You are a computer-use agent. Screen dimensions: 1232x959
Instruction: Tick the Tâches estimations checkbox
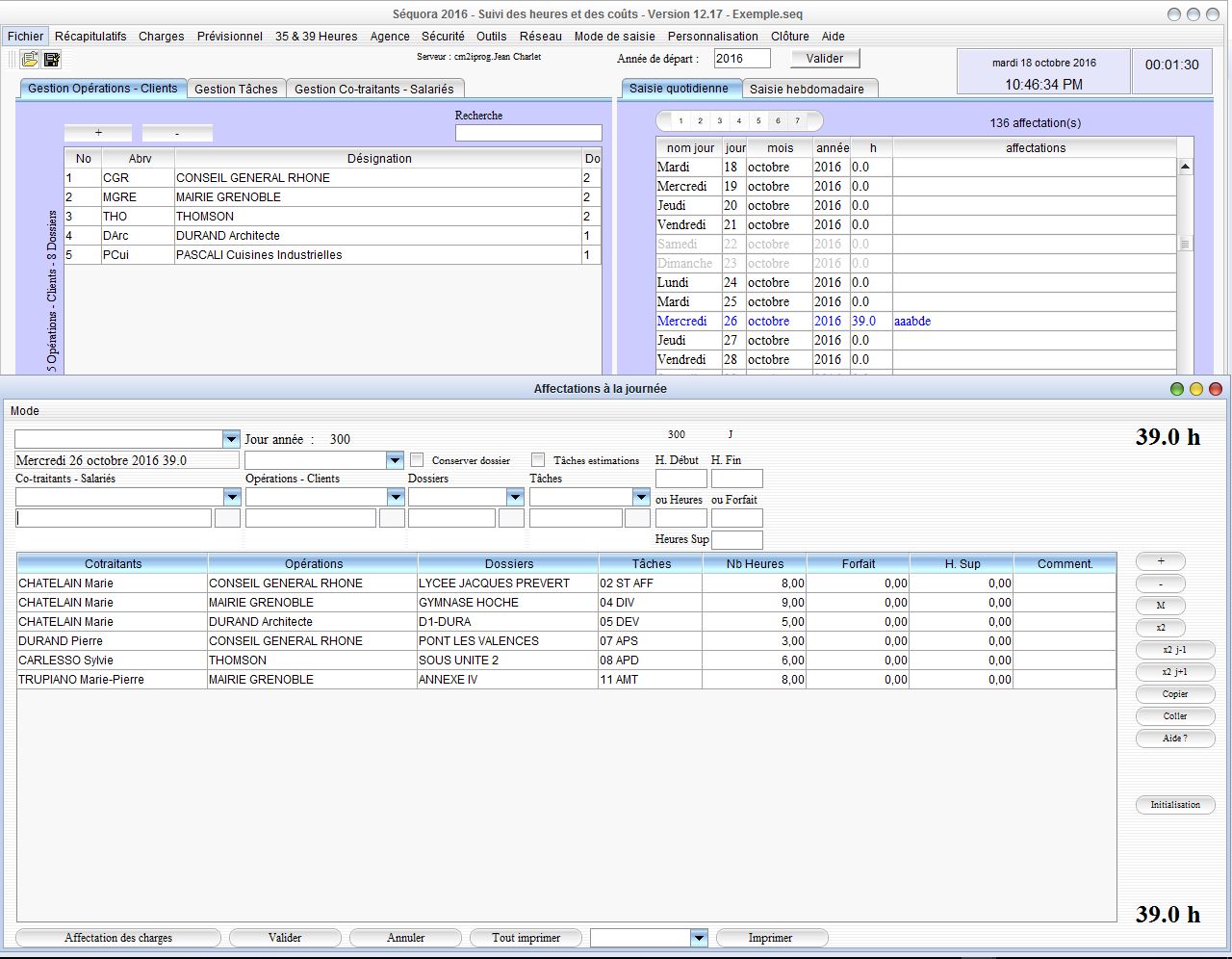coord(538,460)
